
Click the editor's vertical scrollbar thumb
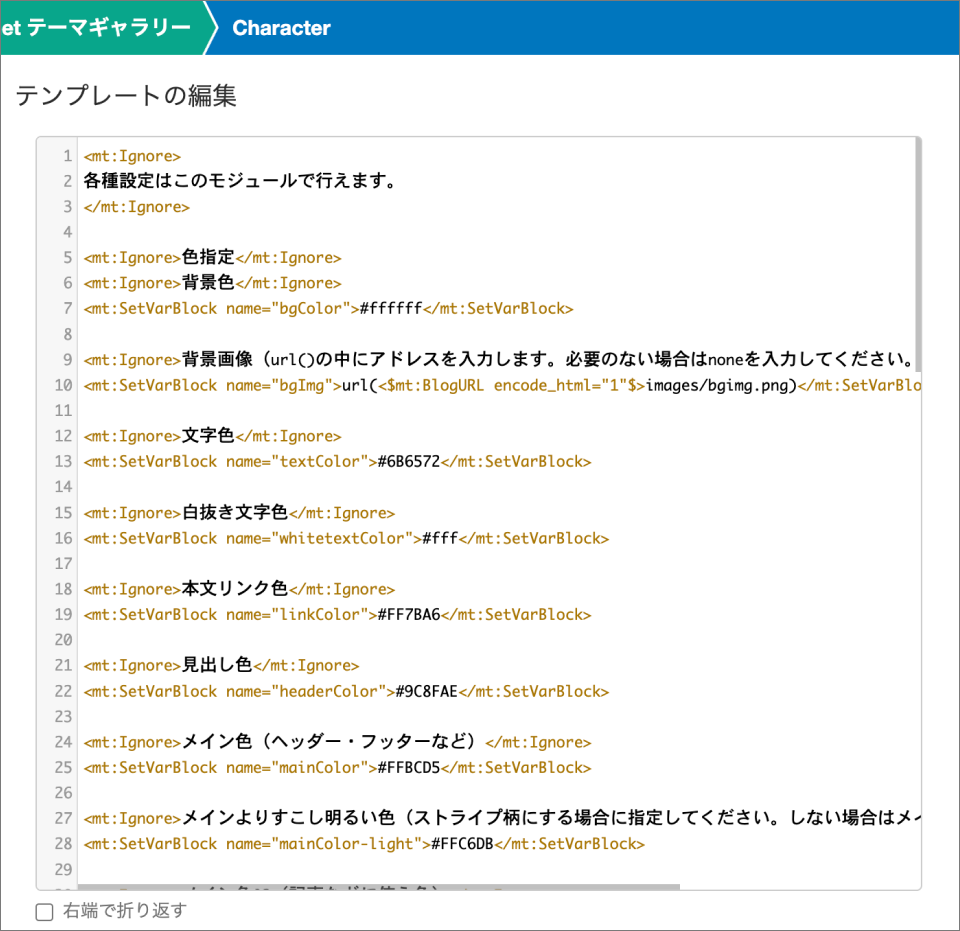(917, 240)
